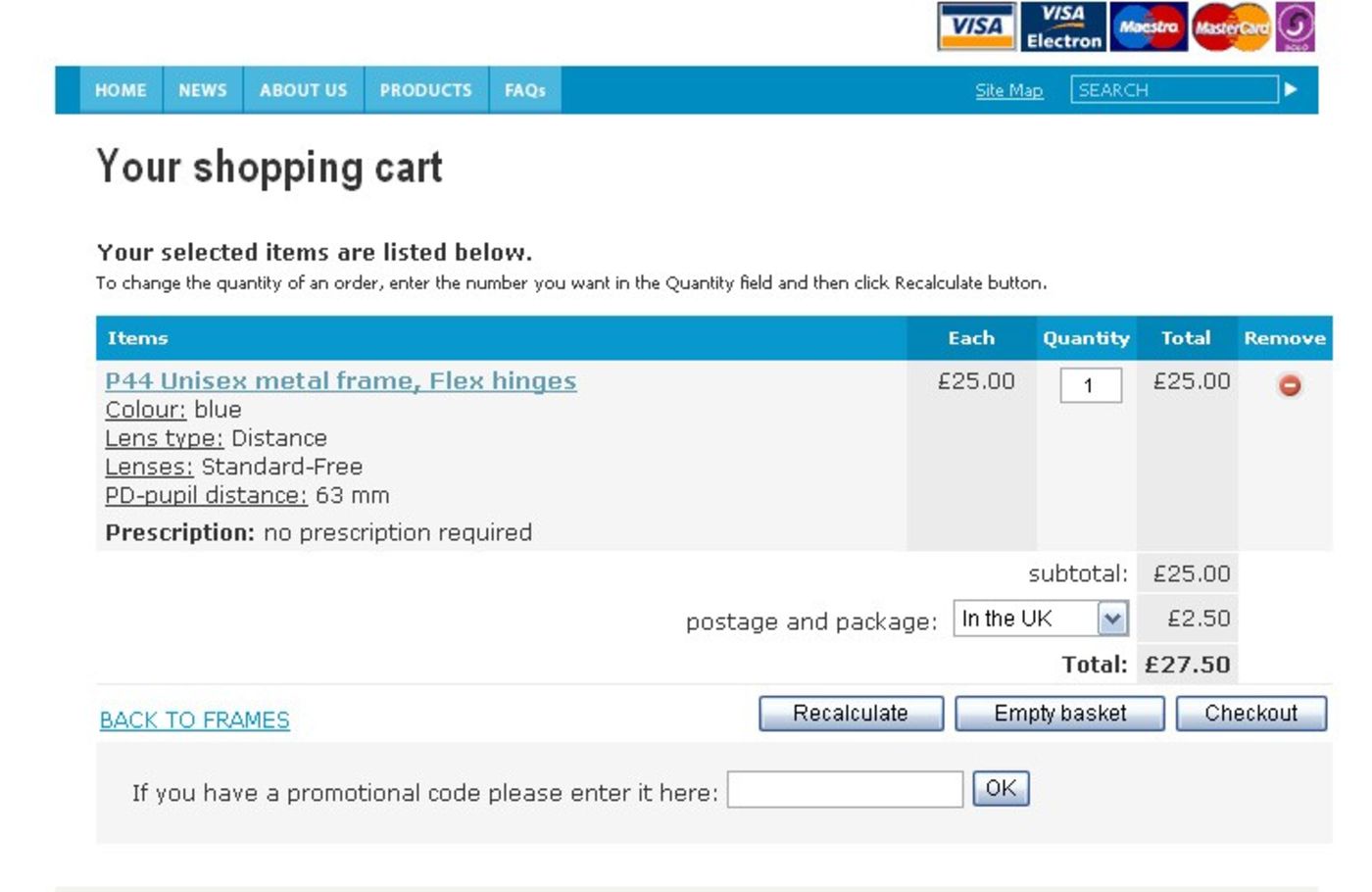
Task: Click the promotional code text field
Action: pyautogui.click(x=845, y=790)
